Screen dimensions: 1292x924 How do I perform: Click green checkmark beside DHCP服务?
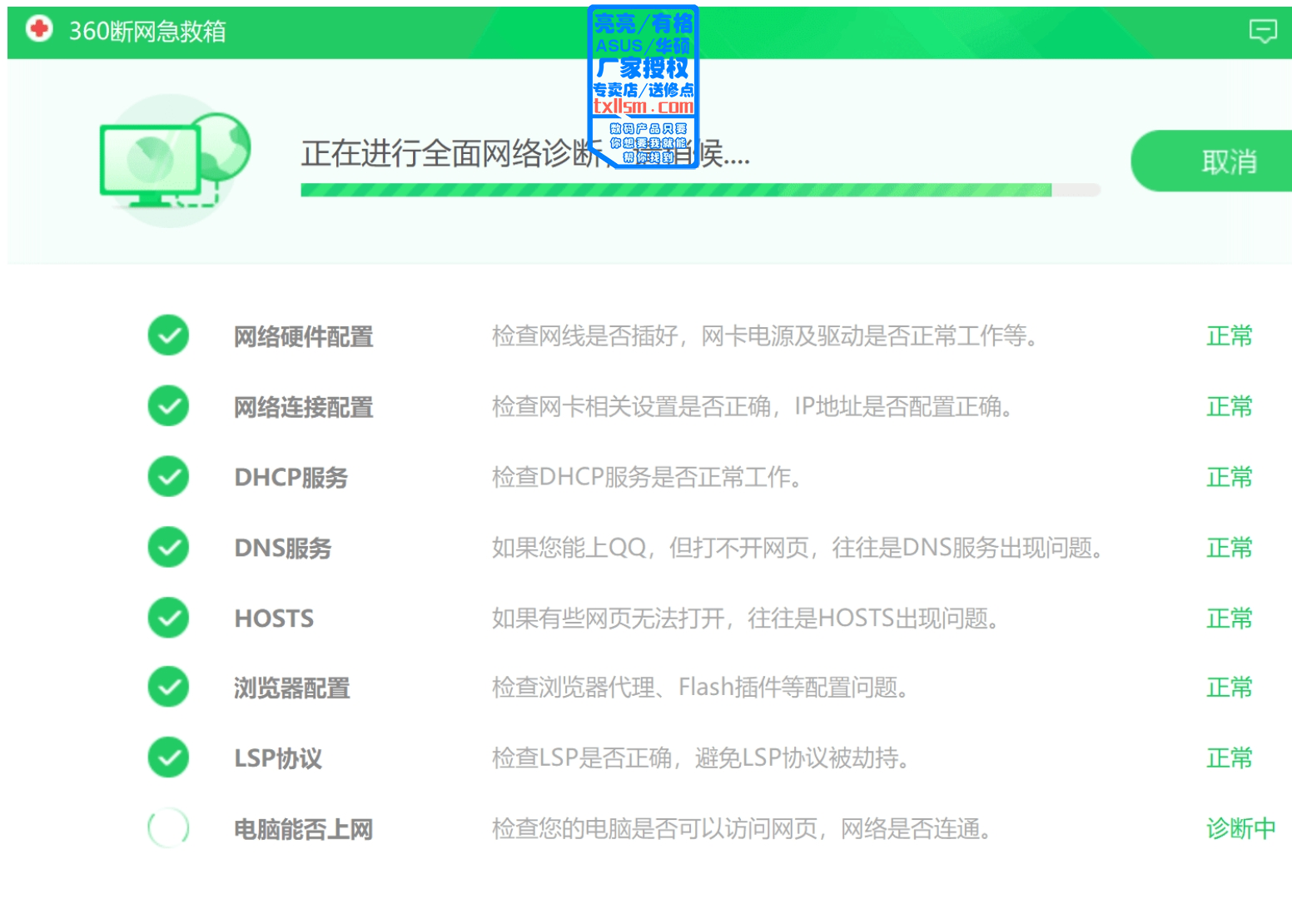pyautogui.click(x=169, y=477)
